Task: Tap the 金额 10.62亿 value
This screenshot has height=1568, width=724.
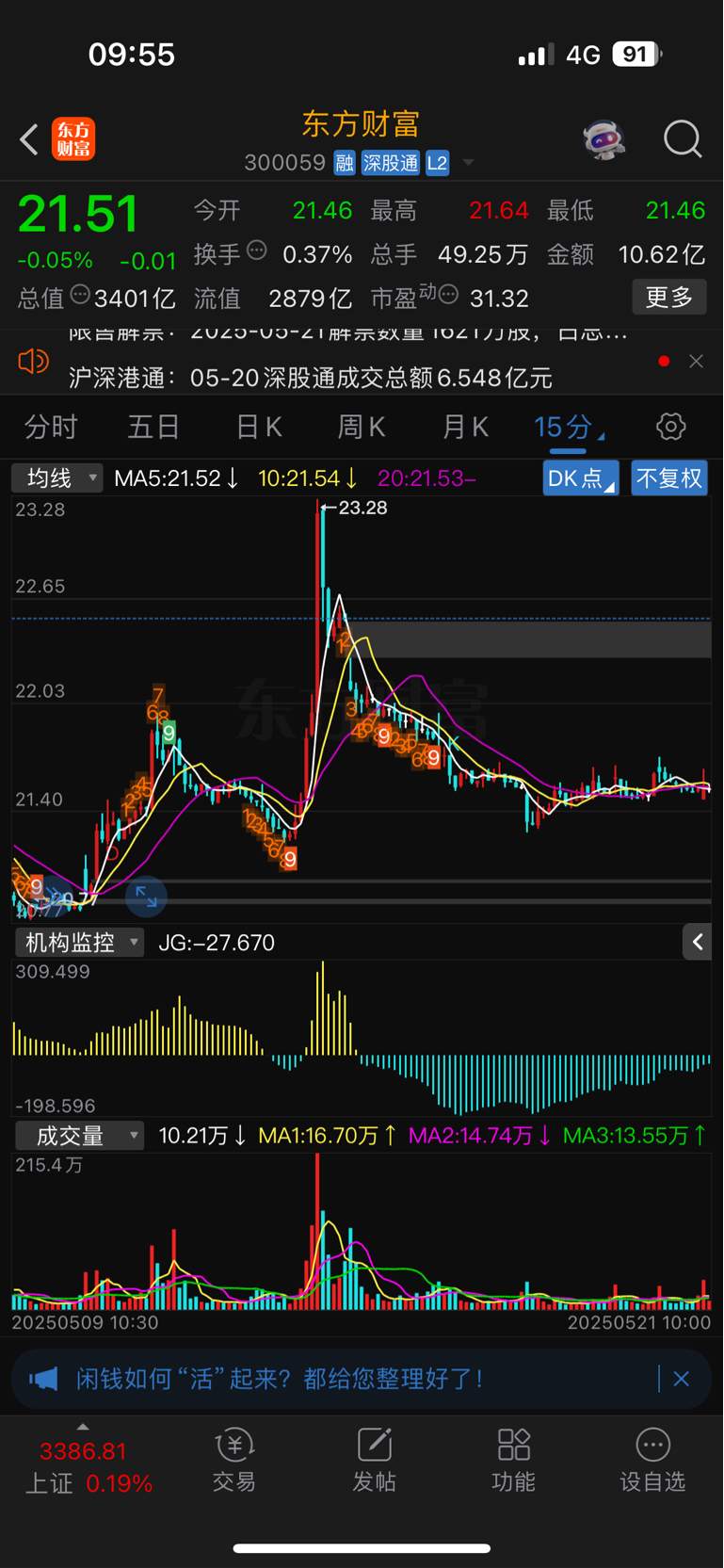Action: coord(661,254)
